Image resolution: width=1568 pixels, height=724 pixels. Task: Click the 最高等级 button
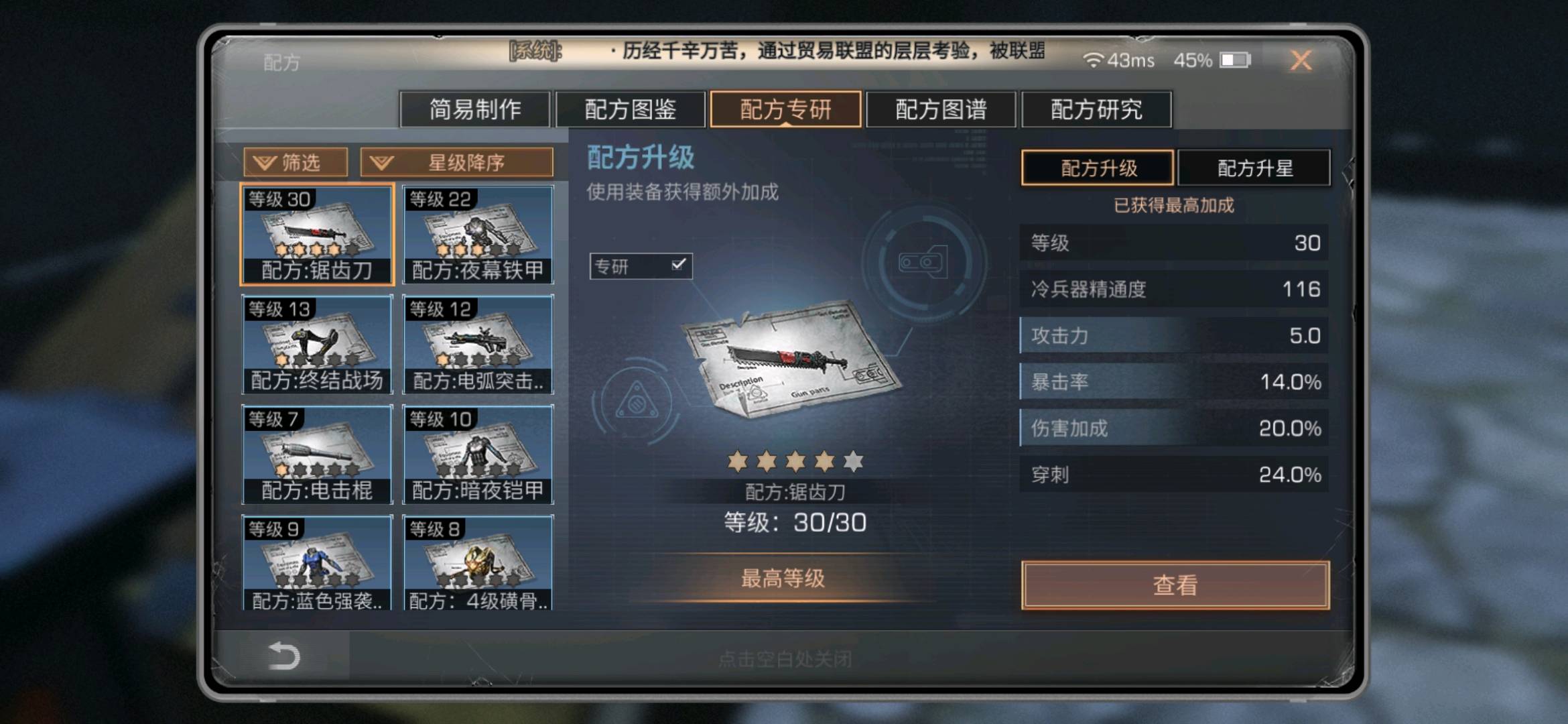point(783,578)
